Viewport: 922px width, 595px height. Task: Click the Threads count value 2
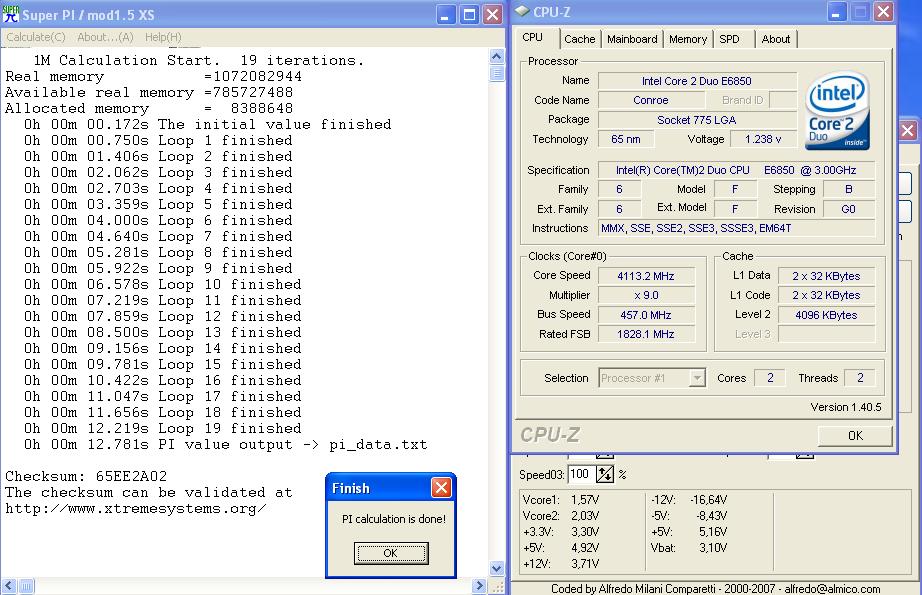(x=860, y=377)
